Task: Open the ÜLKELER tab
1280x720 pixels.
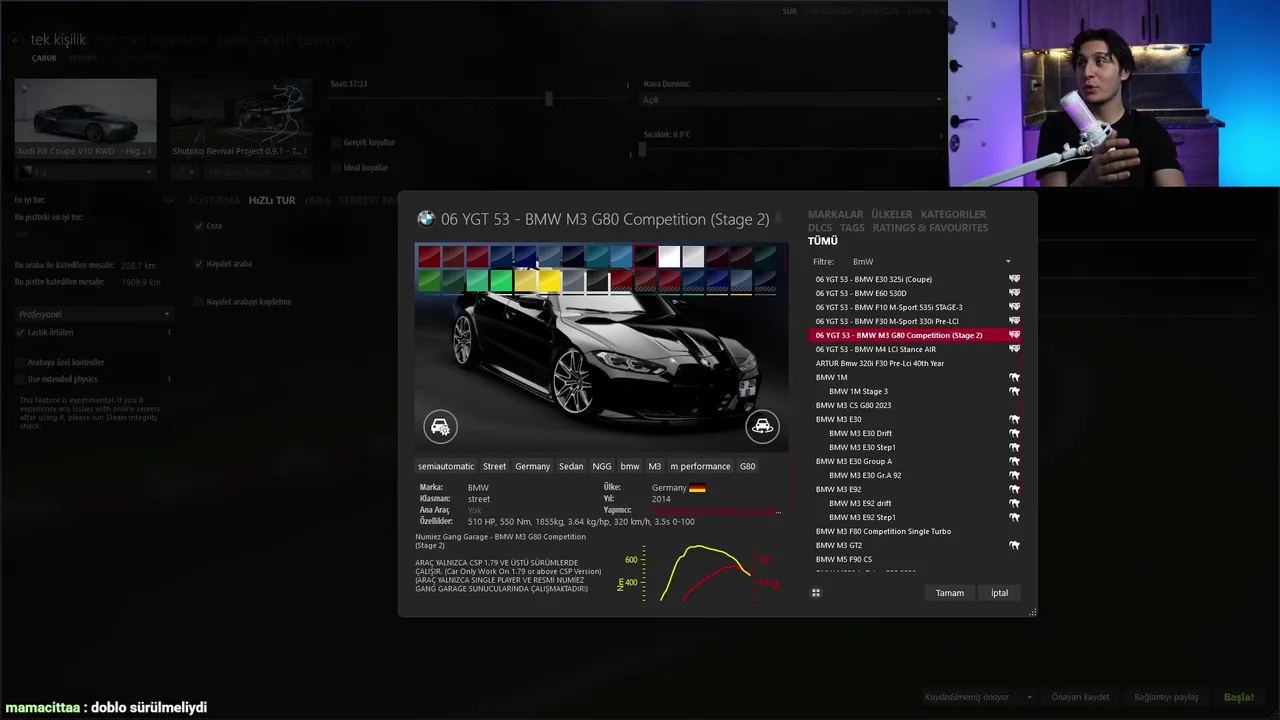Action: 892,214
